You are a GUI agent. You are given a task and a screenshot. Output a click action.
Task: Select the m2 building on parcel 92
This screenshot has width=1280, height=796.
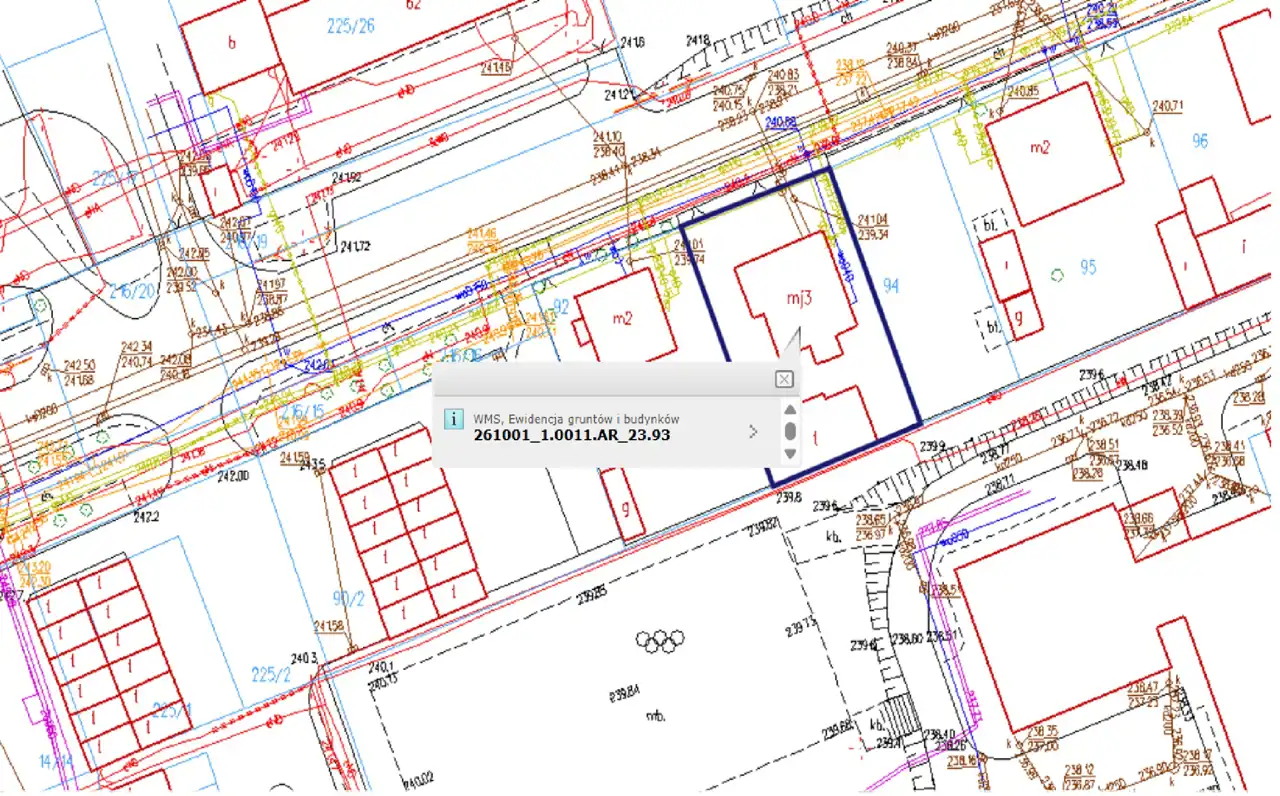coord(622,318)
